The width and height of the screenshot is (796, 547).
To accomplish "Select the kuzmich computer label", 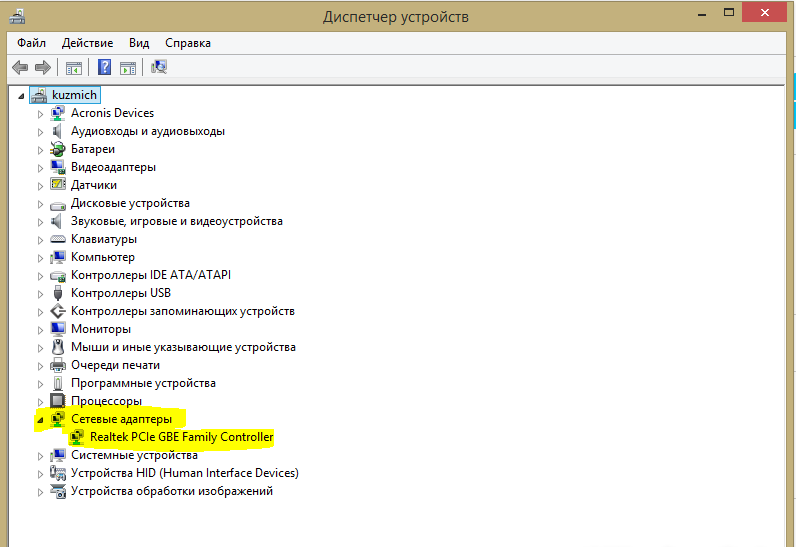I will coord(74,95).
